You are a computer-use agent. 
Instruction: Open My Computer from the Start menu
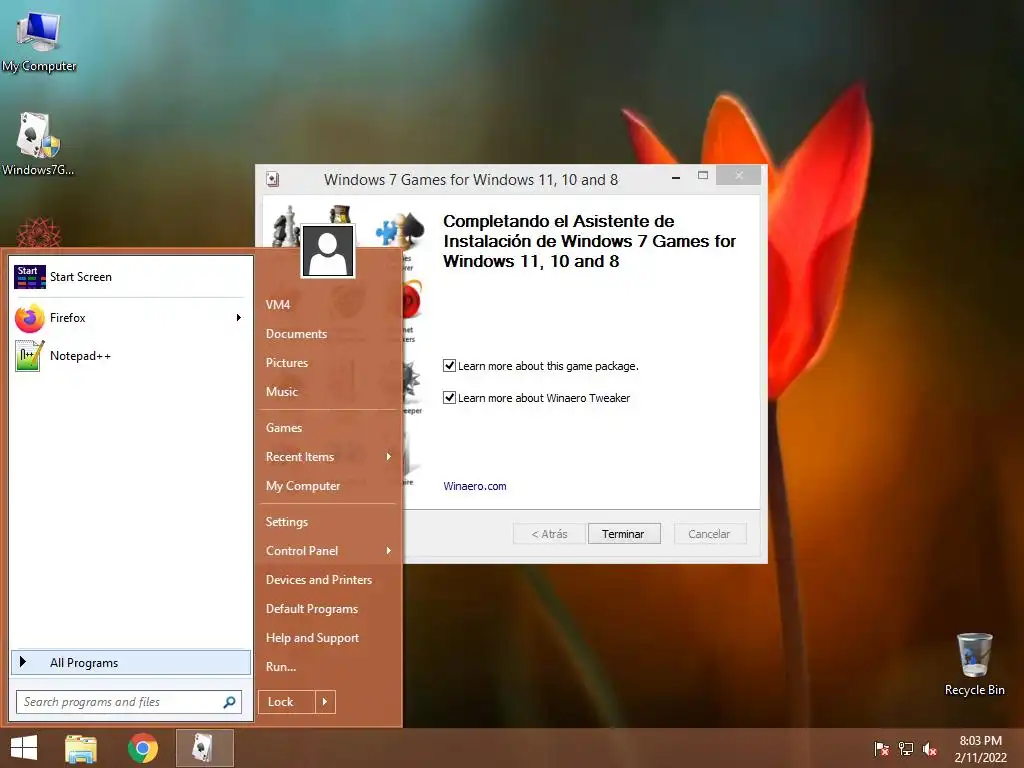(302, 486)
